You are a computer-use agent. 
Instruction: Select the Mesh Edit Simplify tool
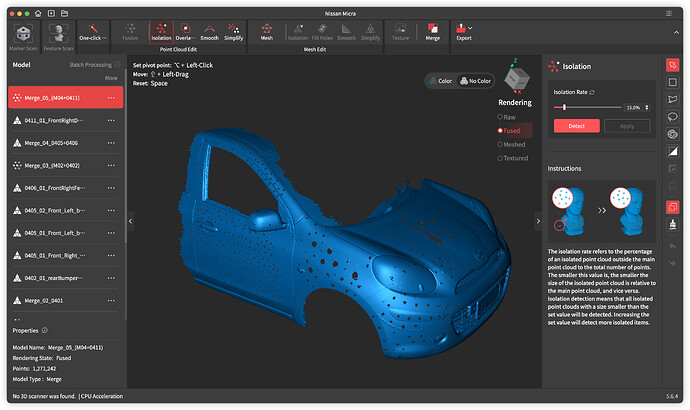(x=371, y=33)
